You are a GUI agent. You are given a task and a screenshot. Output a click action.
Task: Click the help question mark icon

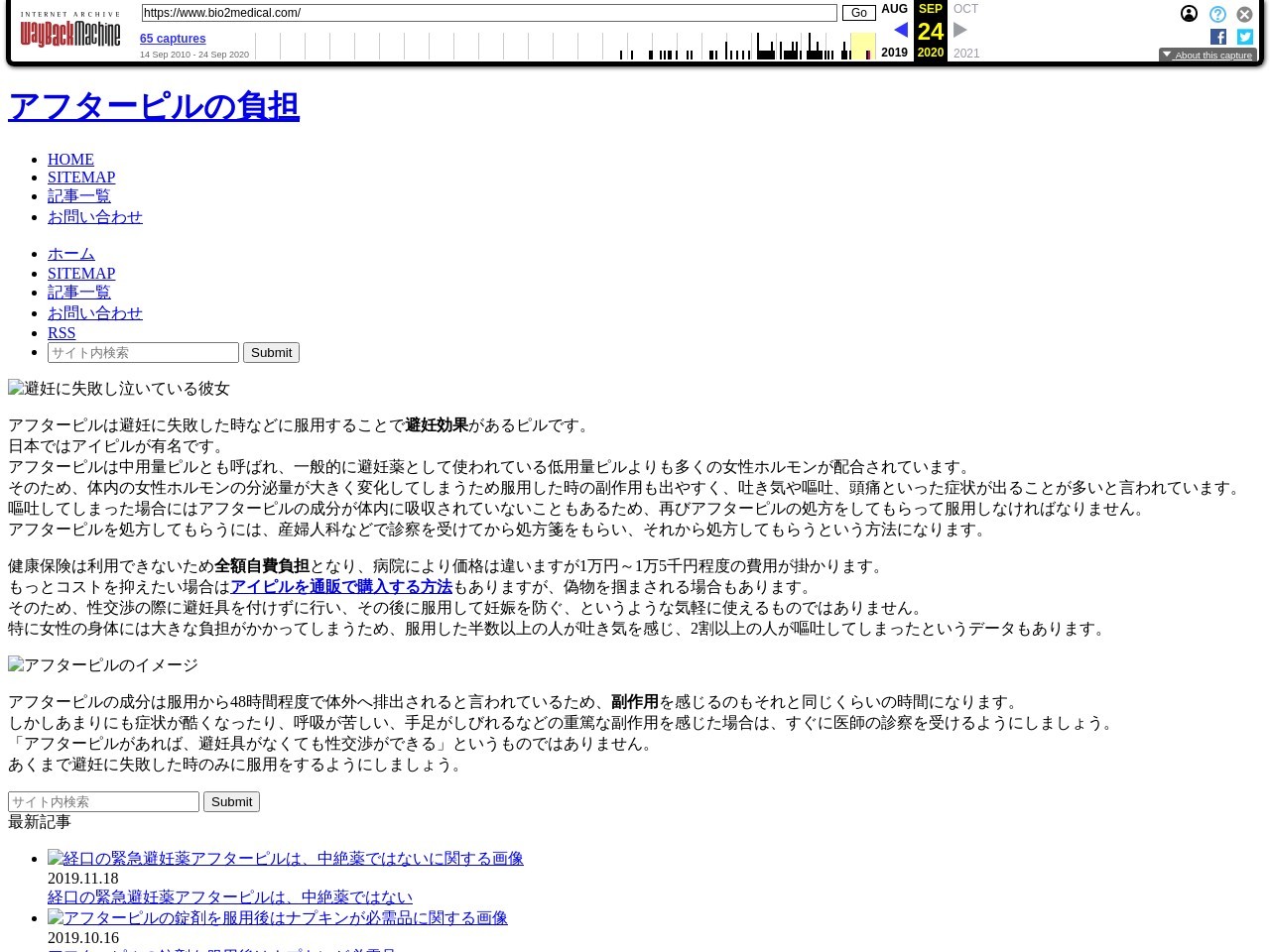pyautogui.click(x=1217, y=14)
